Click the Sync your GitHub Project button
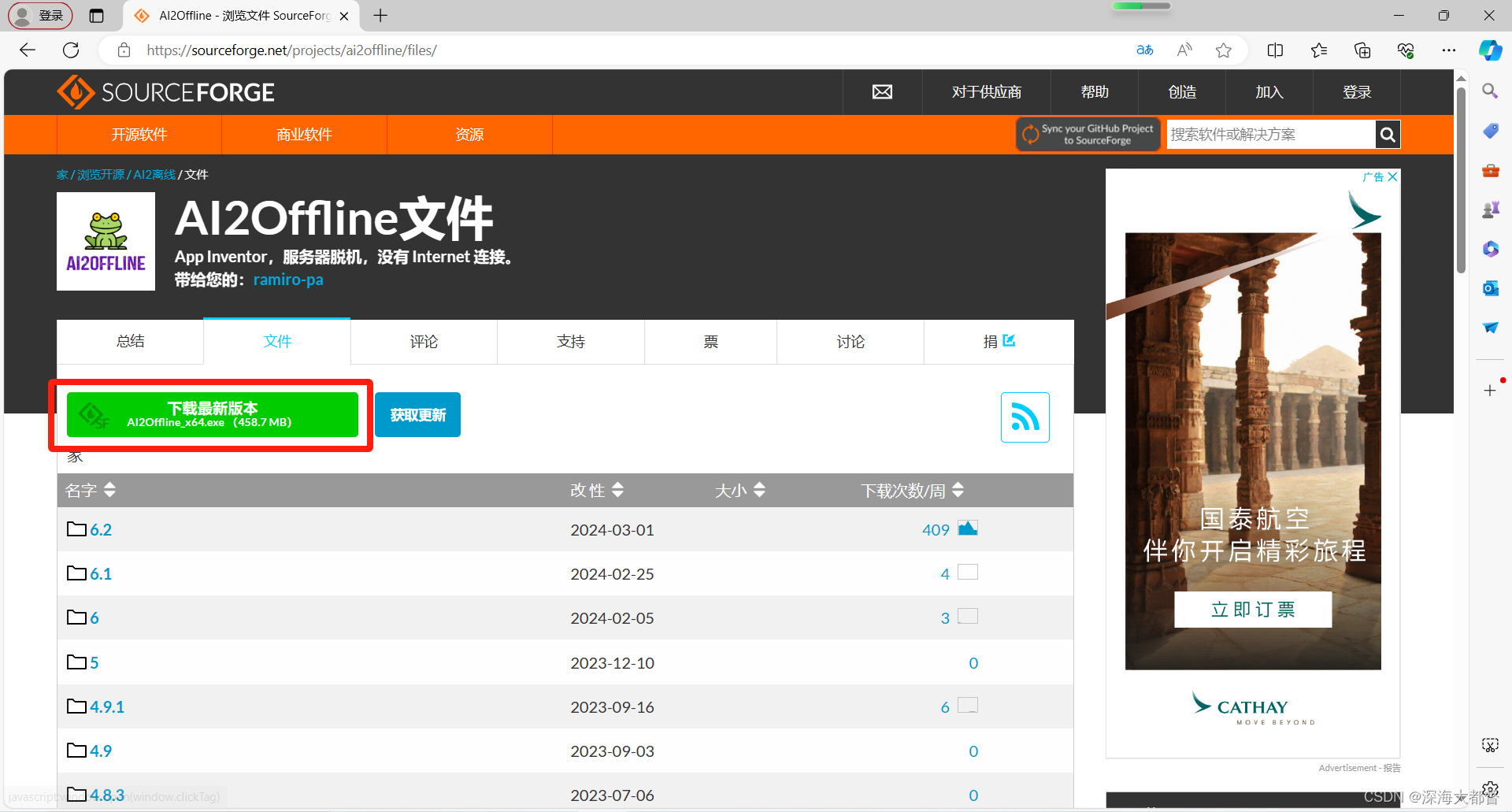1512x812 pixels. tap(1088, 135)
